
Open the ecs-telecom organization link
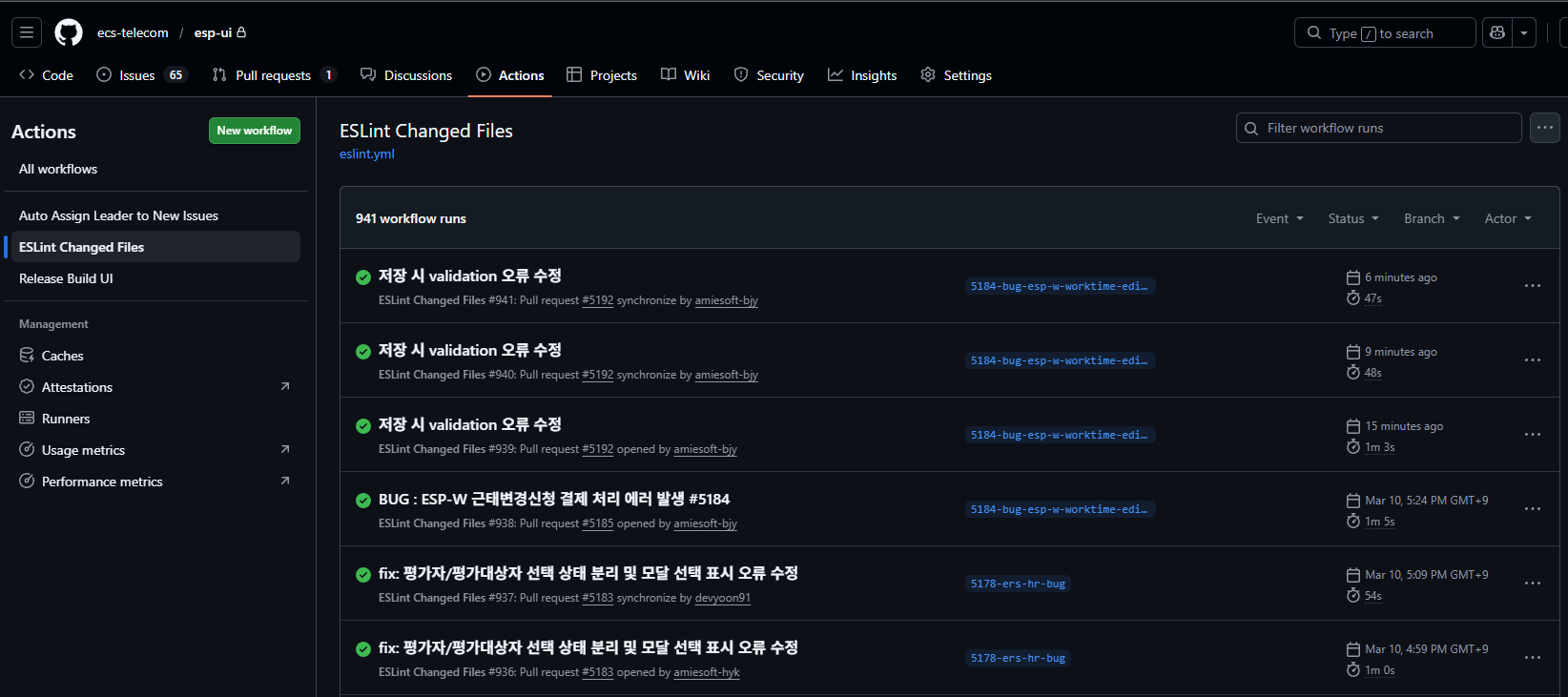tap(133, 32)
